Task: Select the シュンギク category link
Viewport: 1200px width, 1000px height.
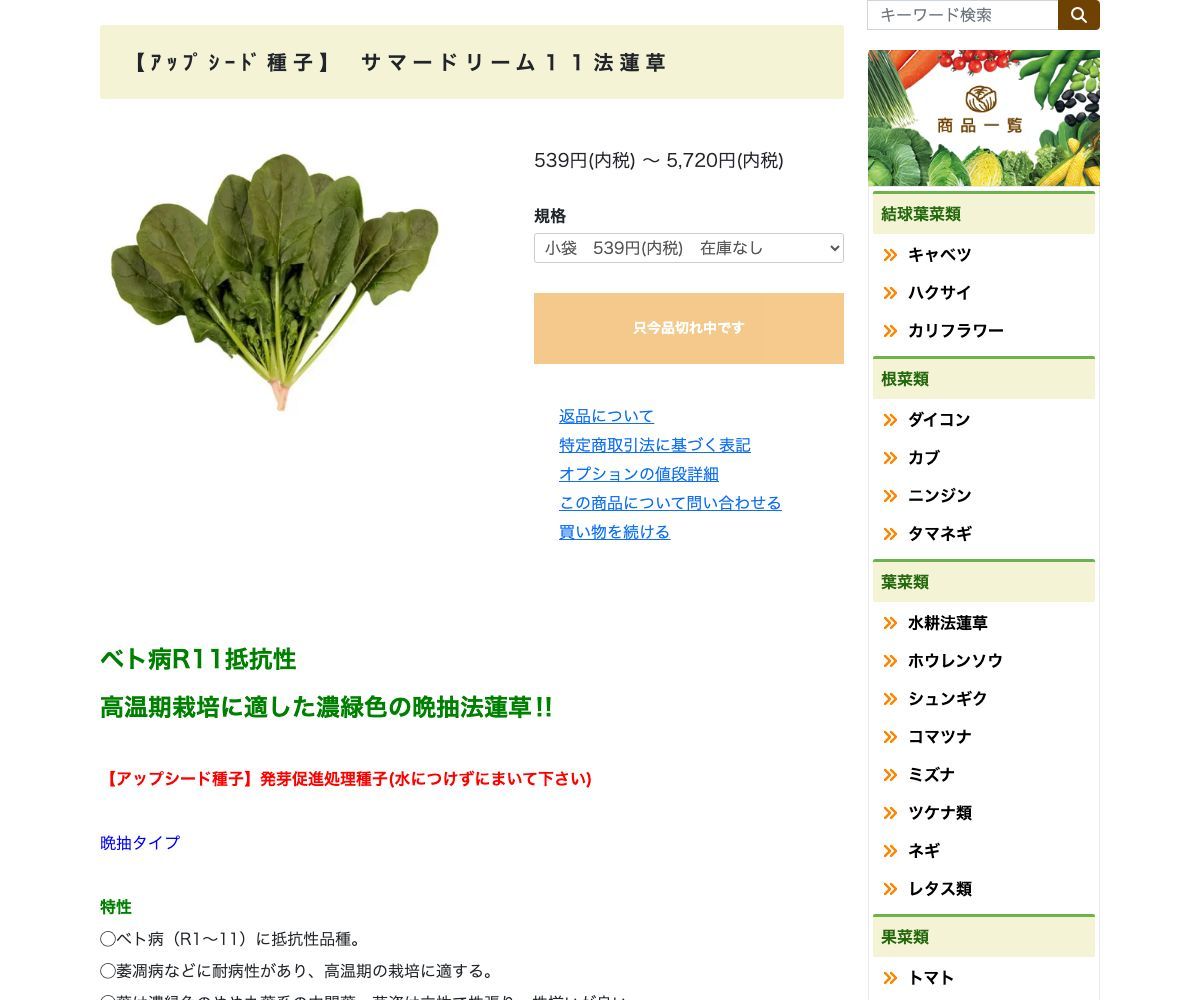Action: pos(947,699)
